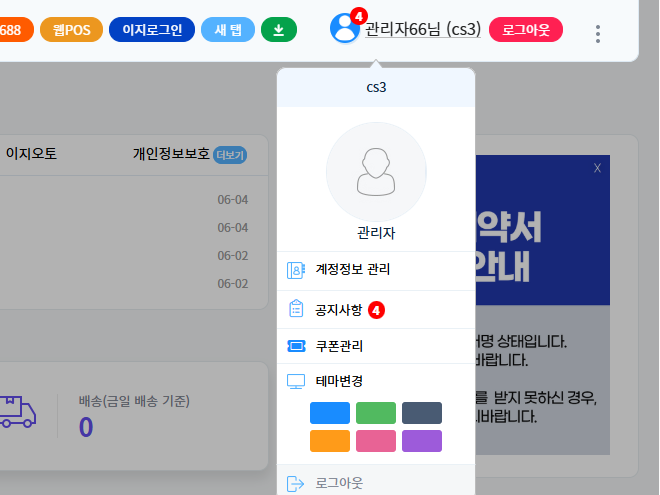Click 더보기 next to 개인정보보호
The image size is (660, 495).
tap(229, 155)
